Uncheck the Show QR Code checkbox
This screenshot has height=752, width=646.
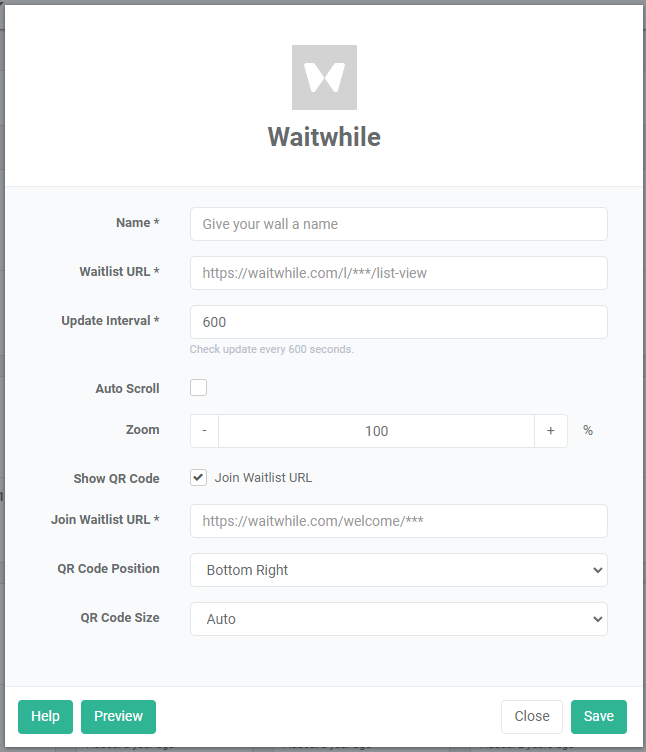pos(199,478)
